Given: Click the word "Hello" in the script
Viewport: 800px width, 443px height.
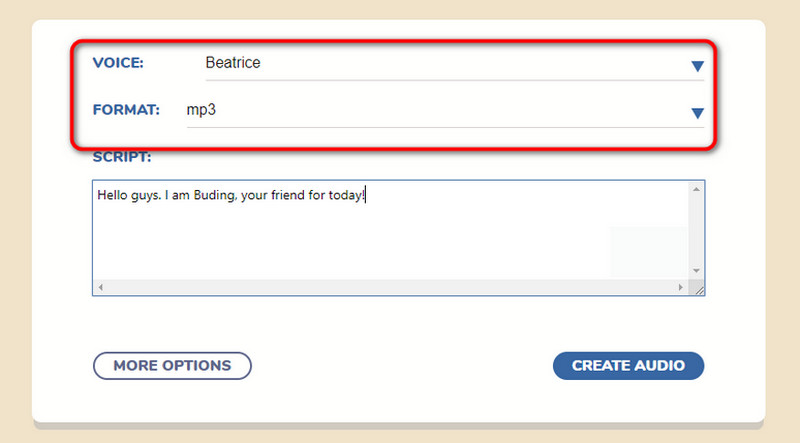Looking at the screenshot, I should coord(113,196).
